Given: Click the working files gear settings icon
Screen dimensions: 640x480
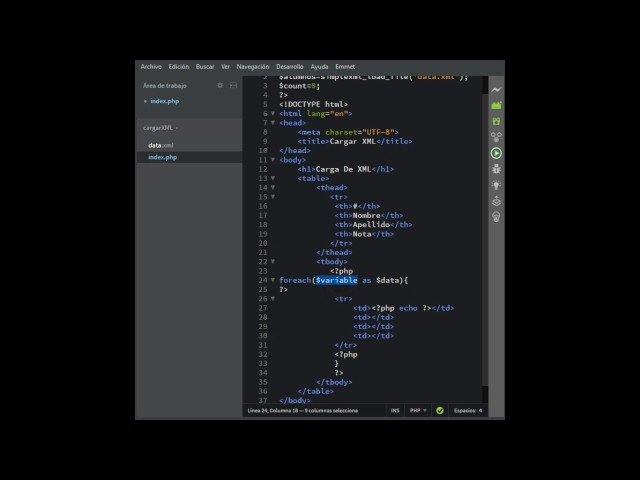Looking at the screenshot, I should click(220, 85).
